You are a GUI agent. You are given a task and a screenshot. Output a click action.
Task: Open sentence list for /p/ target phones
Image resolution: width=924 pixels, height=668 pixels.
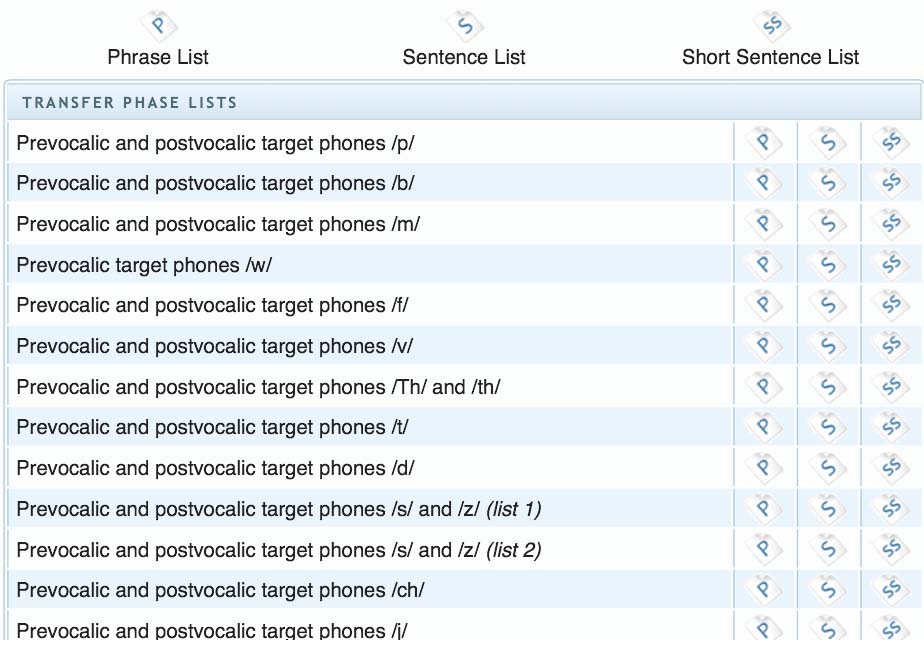point(828,143)
